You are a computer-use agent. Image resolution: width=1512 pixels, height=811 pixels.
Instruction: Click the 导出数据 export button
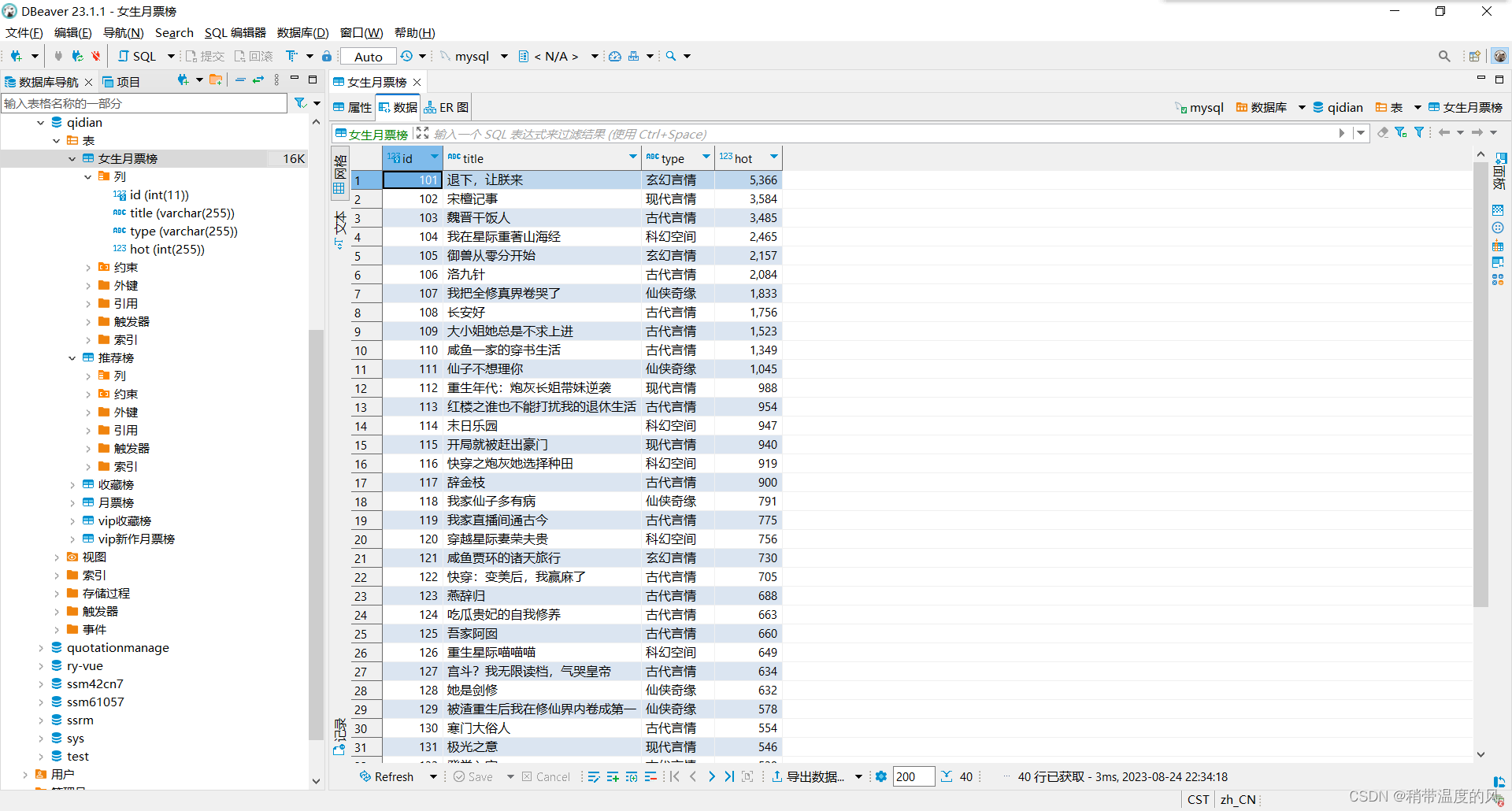click(809, 776)
